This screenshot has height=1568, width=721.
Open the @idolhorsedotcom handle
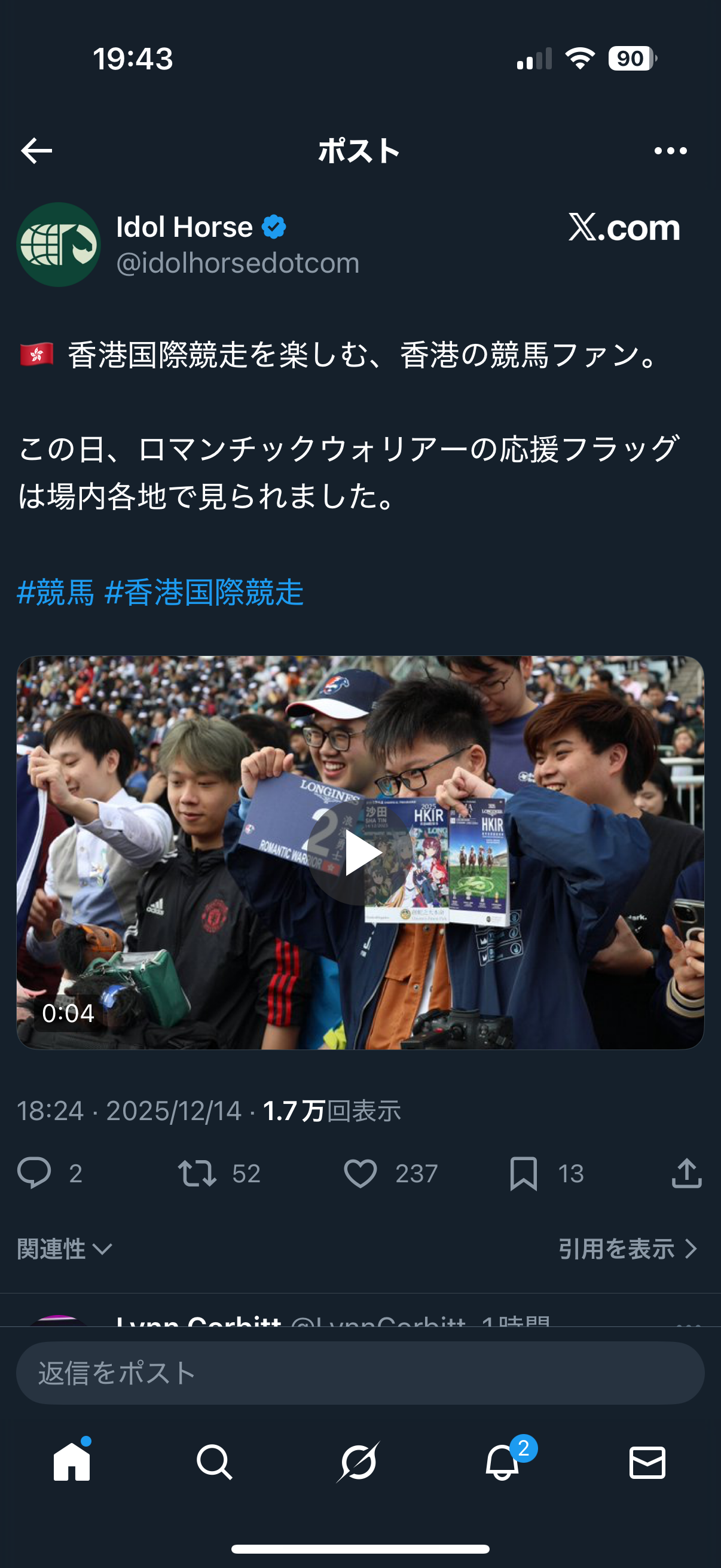pos(238,263)
